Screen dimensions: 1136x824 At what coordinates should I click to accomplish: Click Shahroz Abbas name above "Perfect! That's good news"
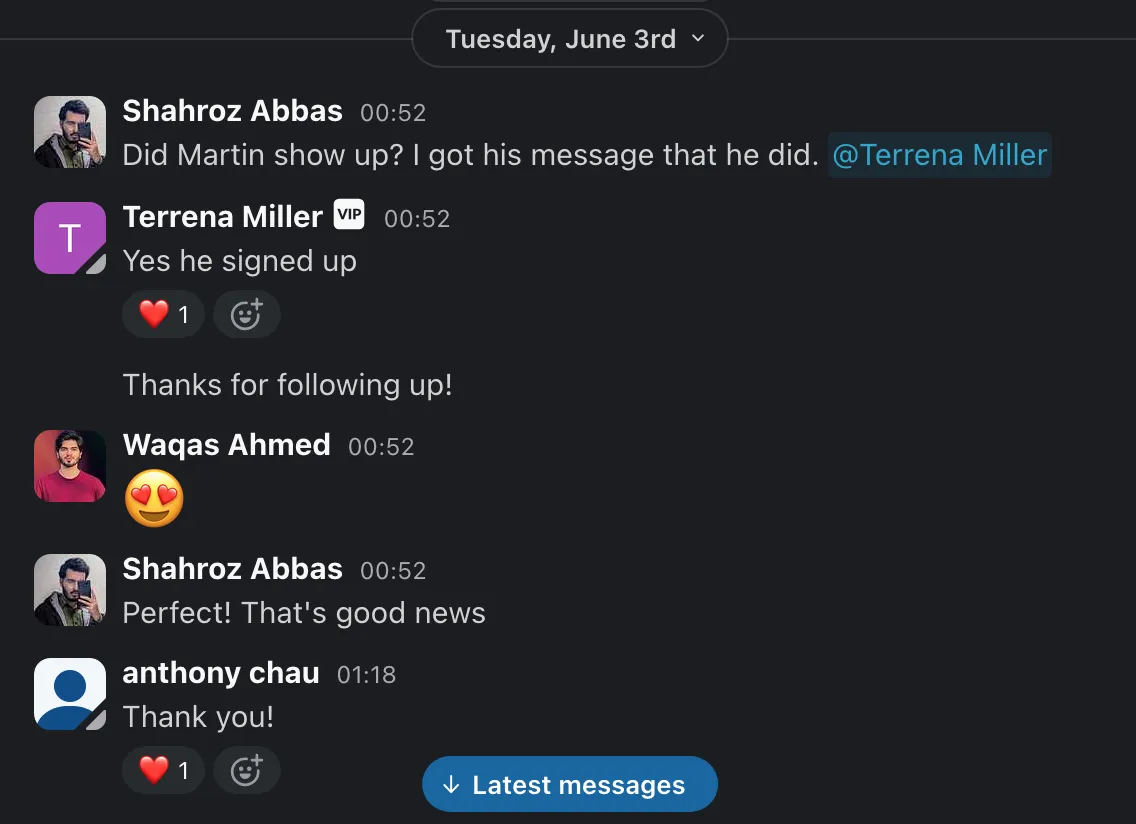point(232,569)
